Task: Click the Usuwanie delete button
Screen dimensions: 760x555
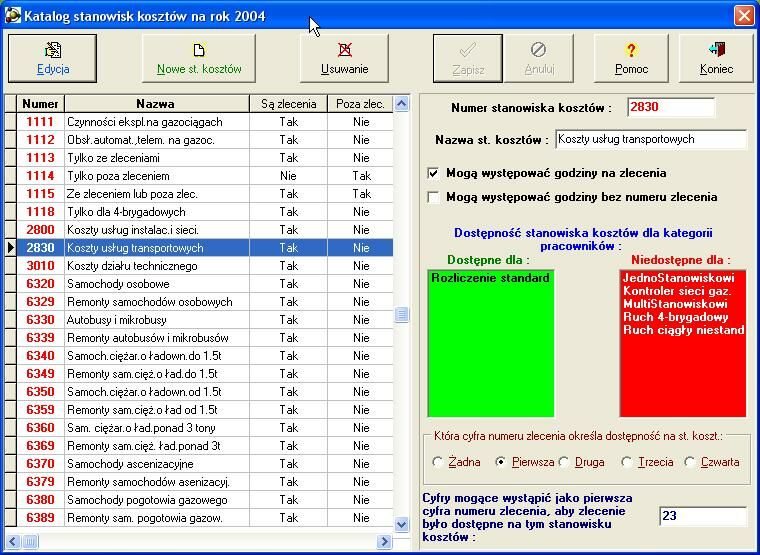Action: point(344,58)
